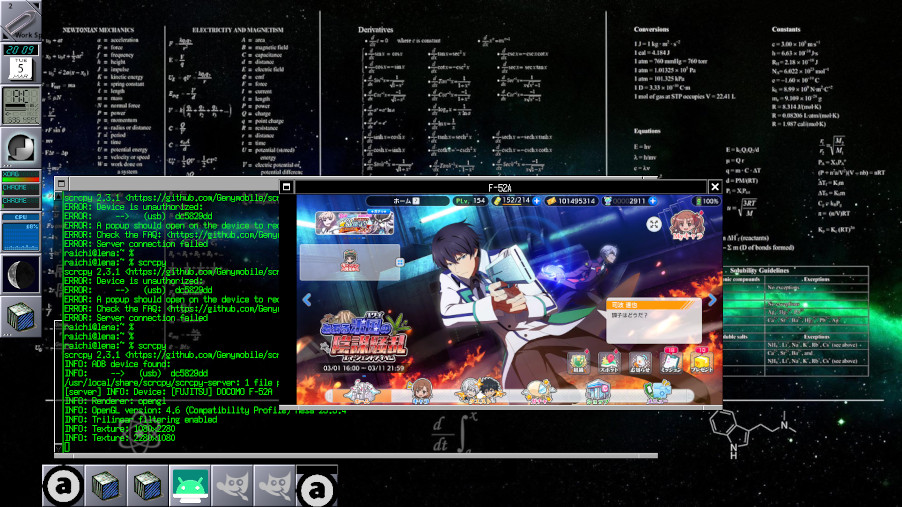Tap the blue grid icon on character panel

tap(400, 262)
